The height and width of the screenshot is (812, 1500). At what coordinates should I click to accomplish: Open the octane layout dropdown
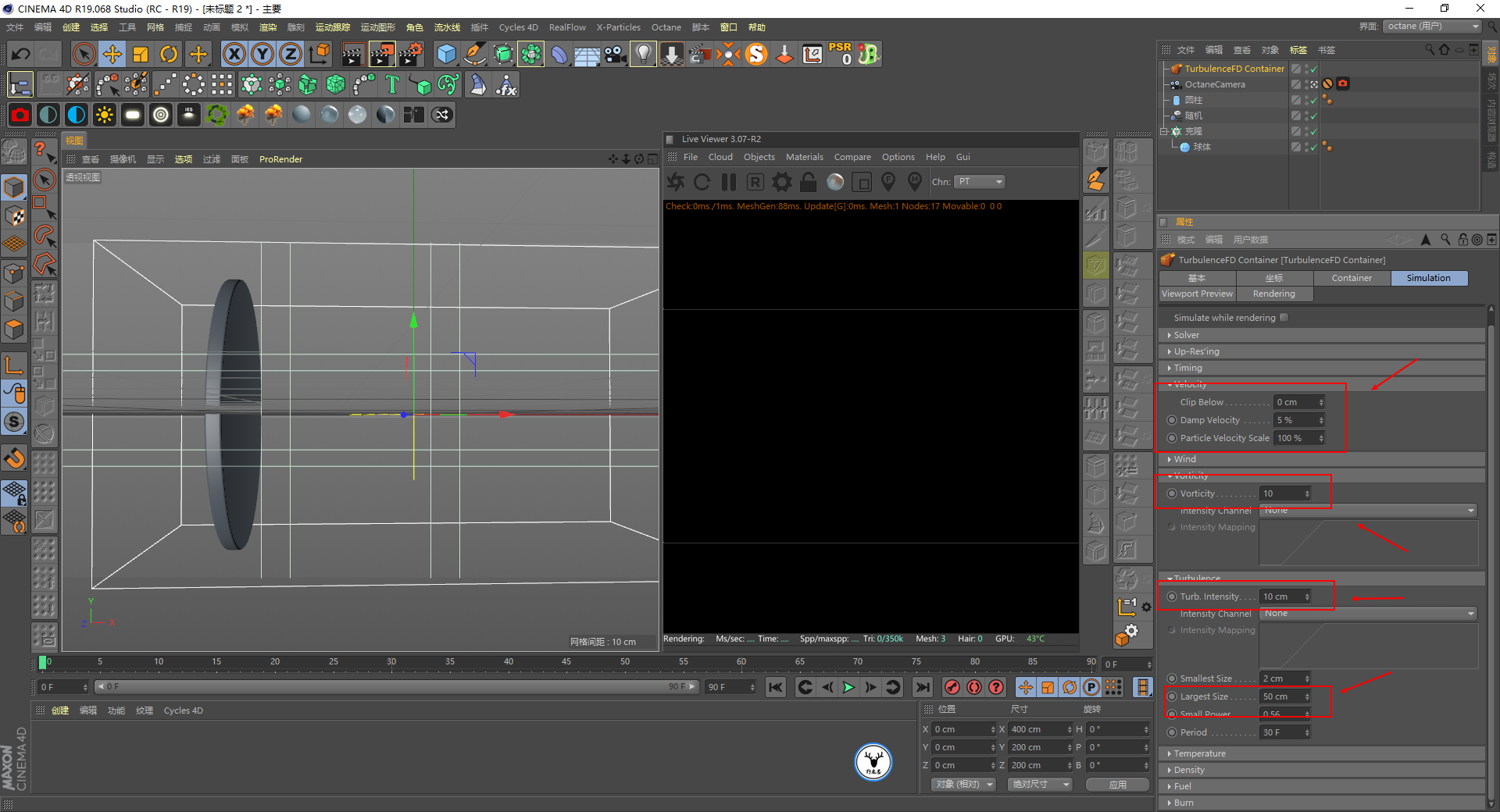tap(1433, 27)
